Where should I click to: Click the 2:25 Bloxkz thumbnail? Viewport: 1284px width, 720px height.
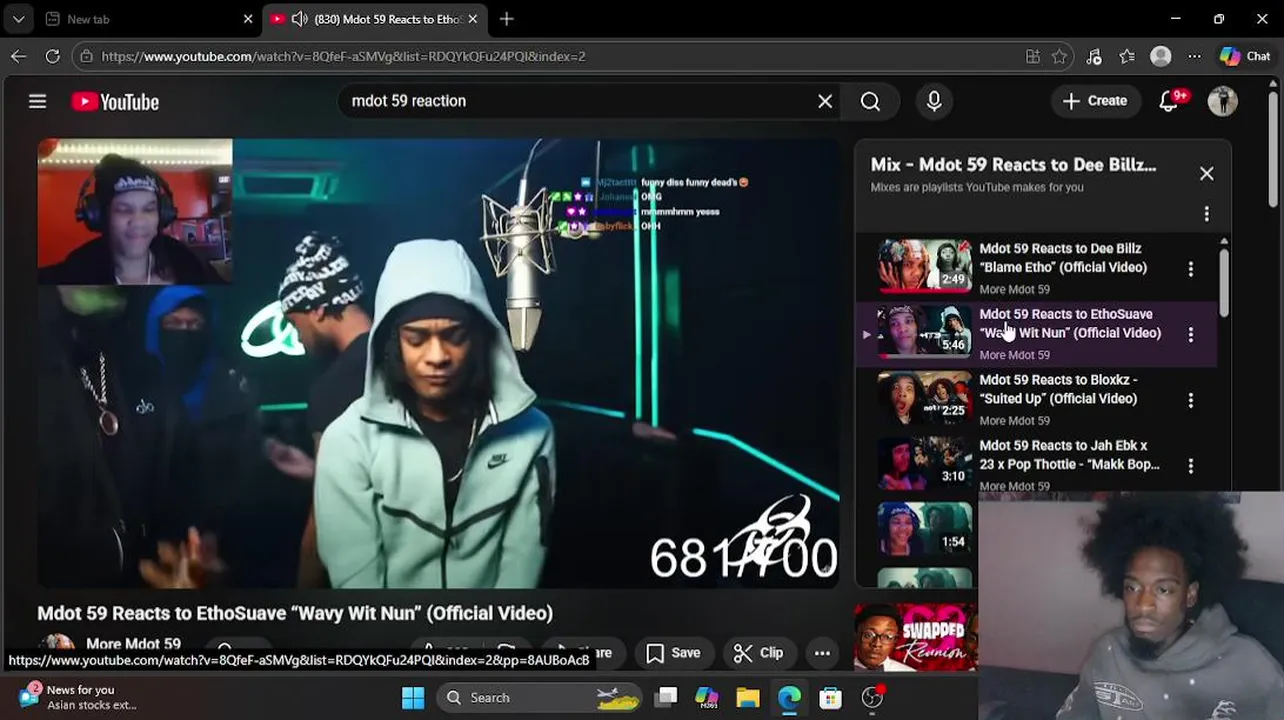coord(924,397)
